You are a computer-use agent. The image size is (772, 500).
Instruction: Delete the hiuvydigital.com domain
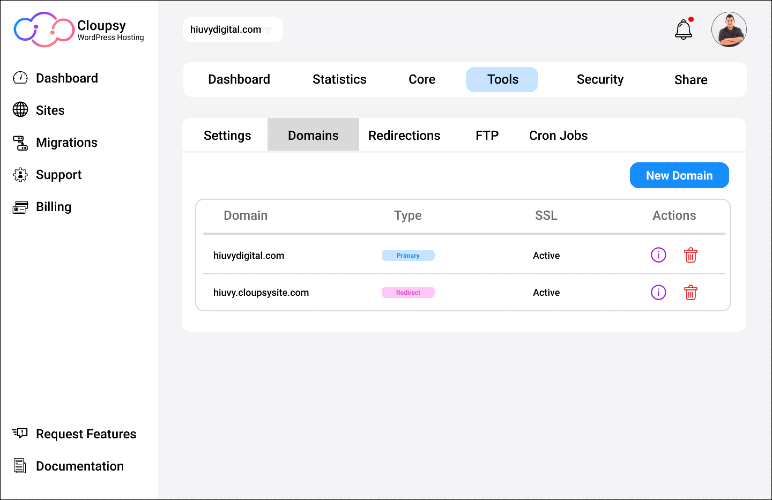(x=690, y=255)
